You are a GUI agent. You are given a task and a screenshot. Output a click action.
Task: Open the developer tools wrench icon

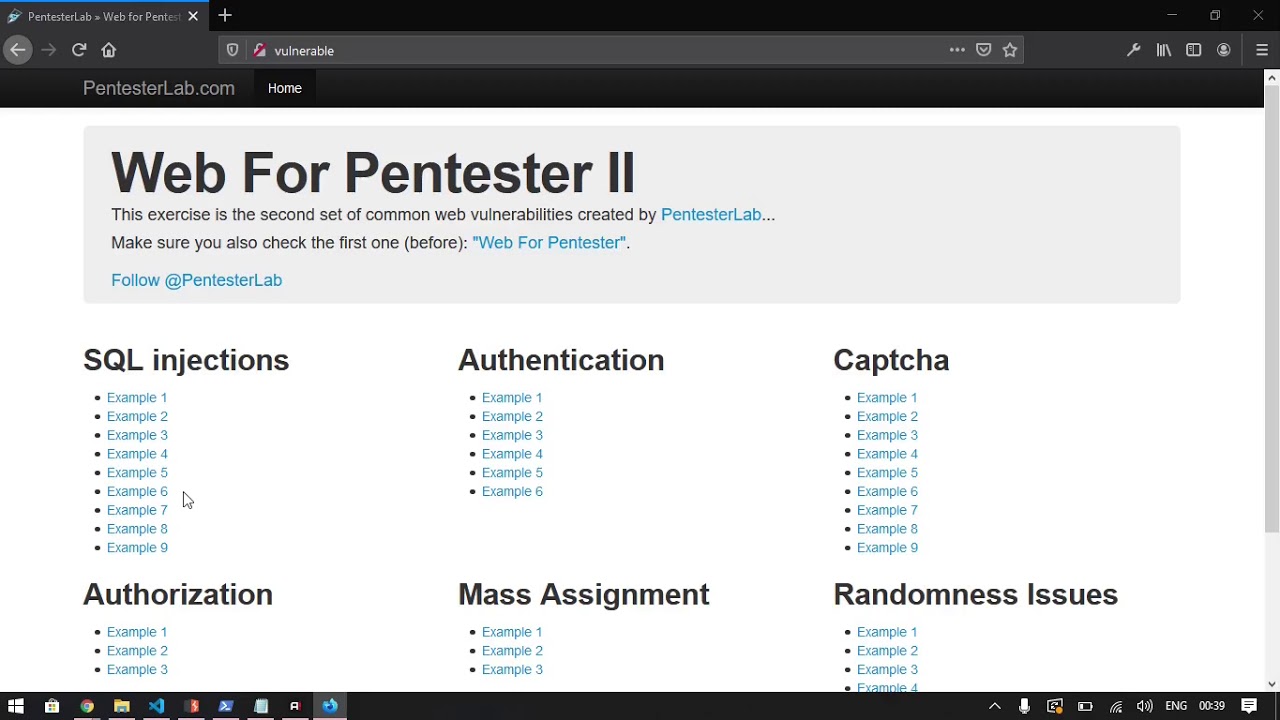point(1133,50)
